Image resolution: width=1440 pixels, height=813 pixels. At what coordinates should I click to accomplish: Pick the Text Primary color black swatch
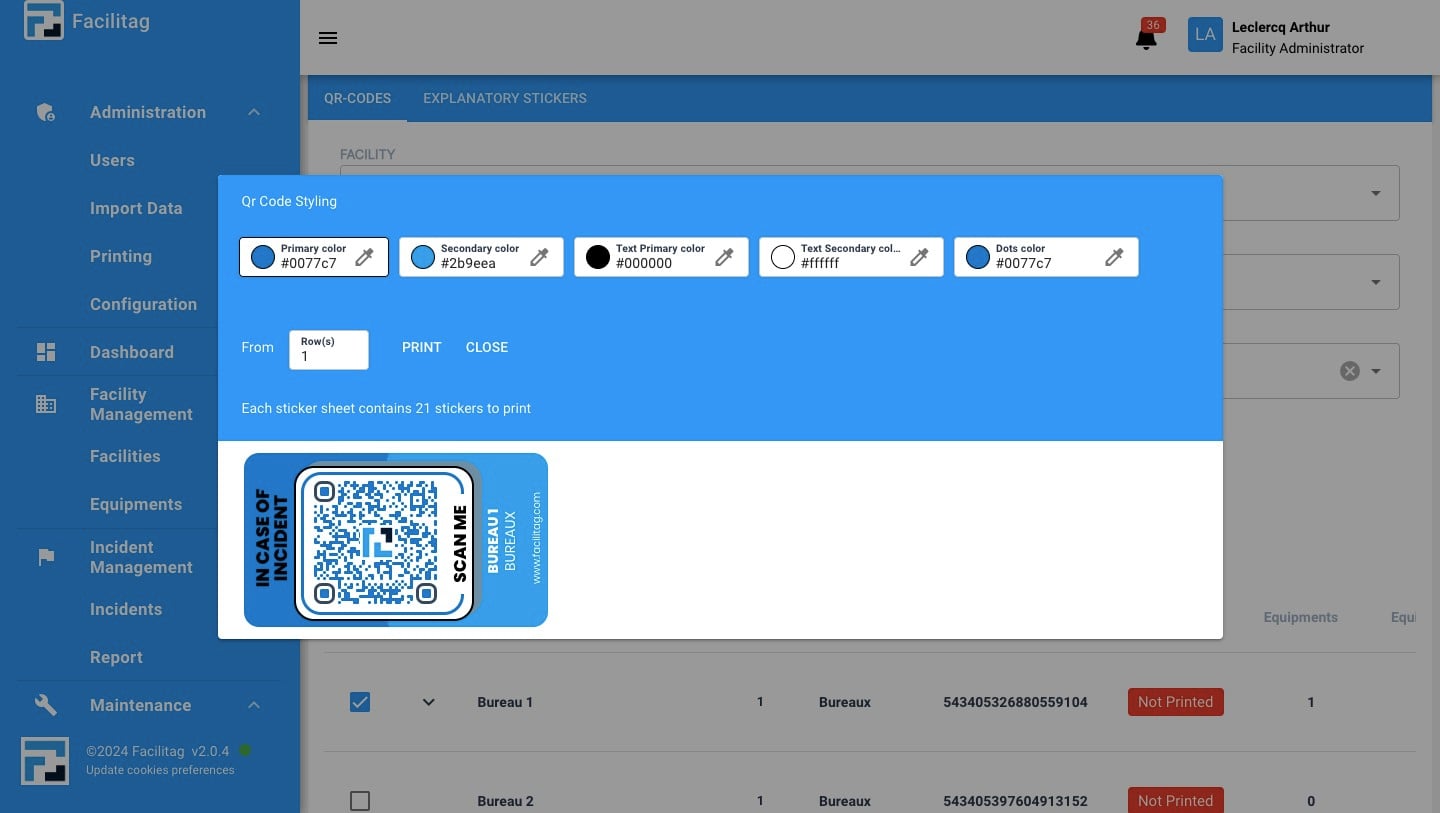coord(598,257)
